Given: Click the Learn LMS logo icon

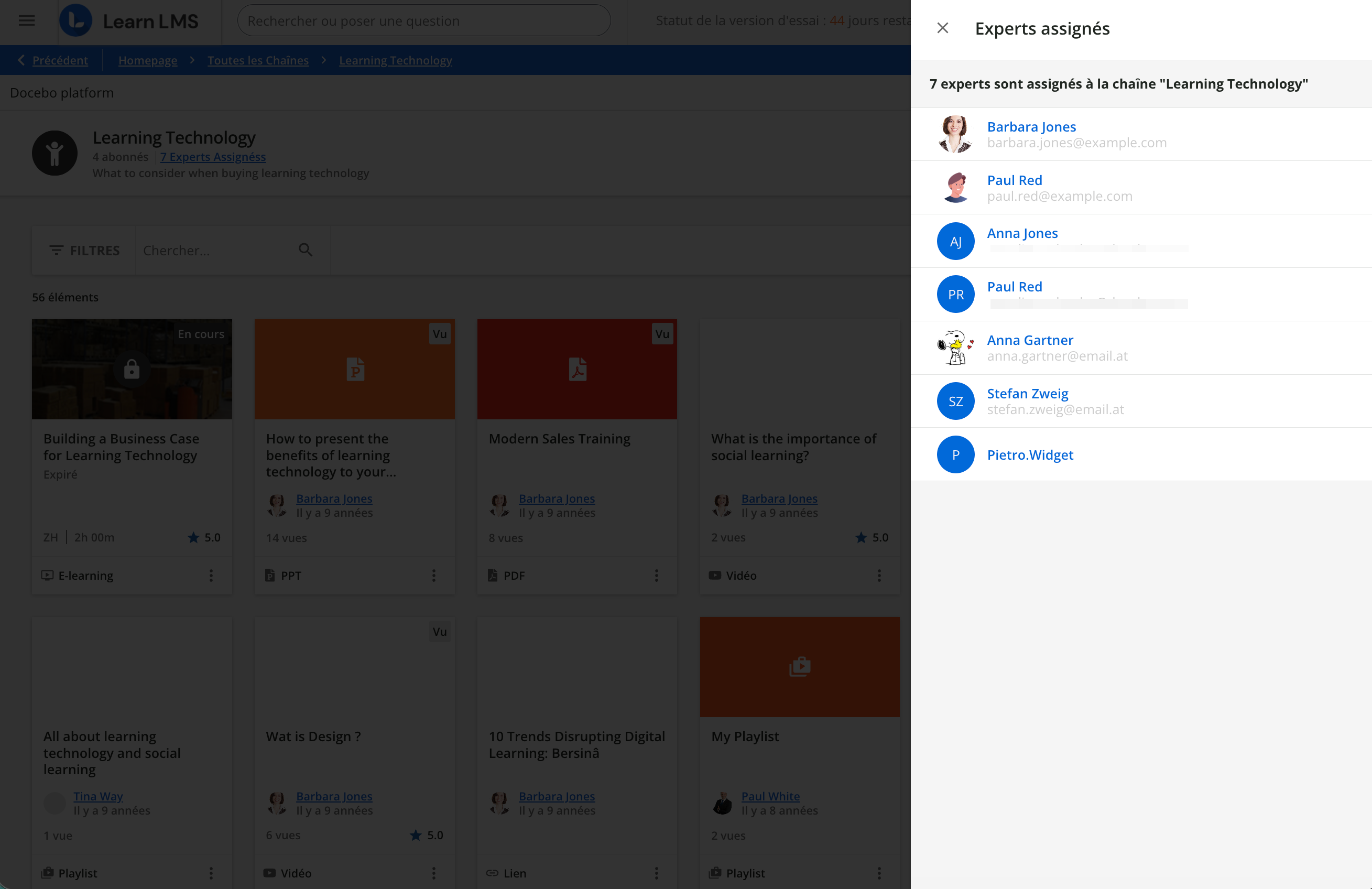Looking at the screenshot, I should pyautogui.click(x=75, y=21).
